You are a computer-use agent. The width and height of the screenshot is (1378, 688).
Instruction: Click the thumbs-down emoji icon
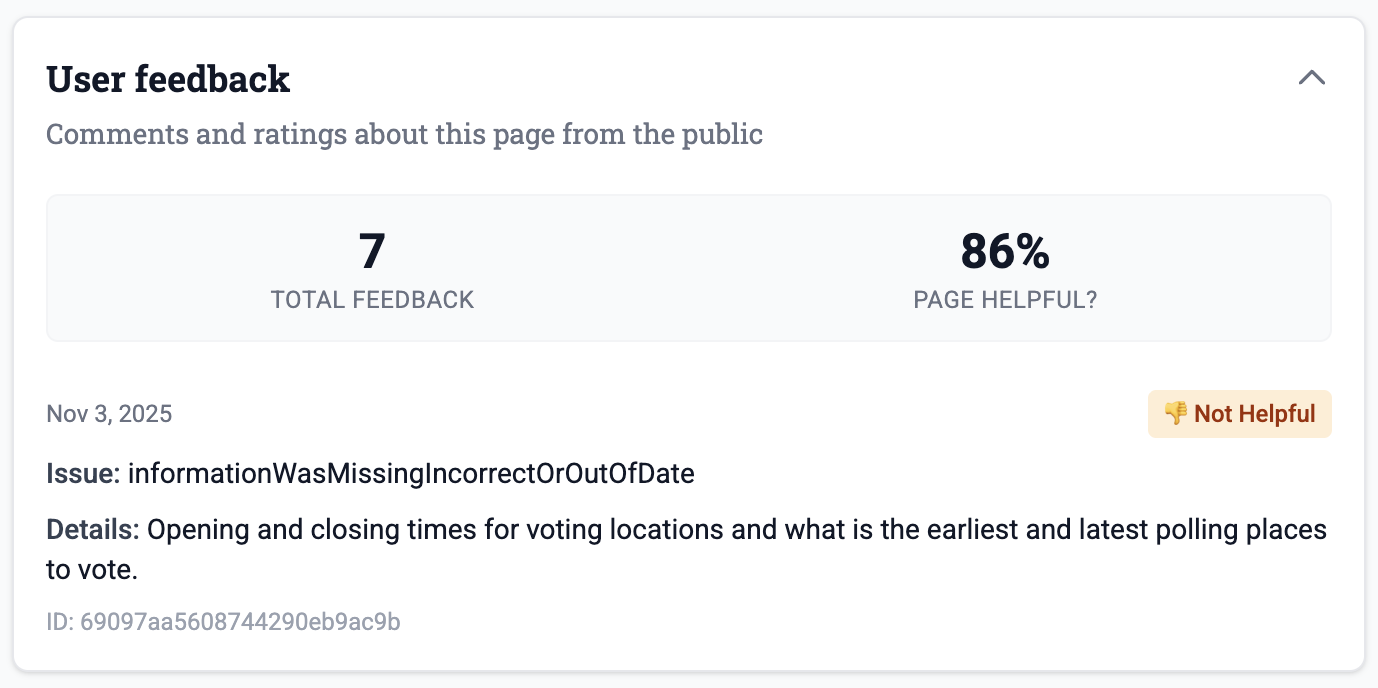tap(1175, 414)
